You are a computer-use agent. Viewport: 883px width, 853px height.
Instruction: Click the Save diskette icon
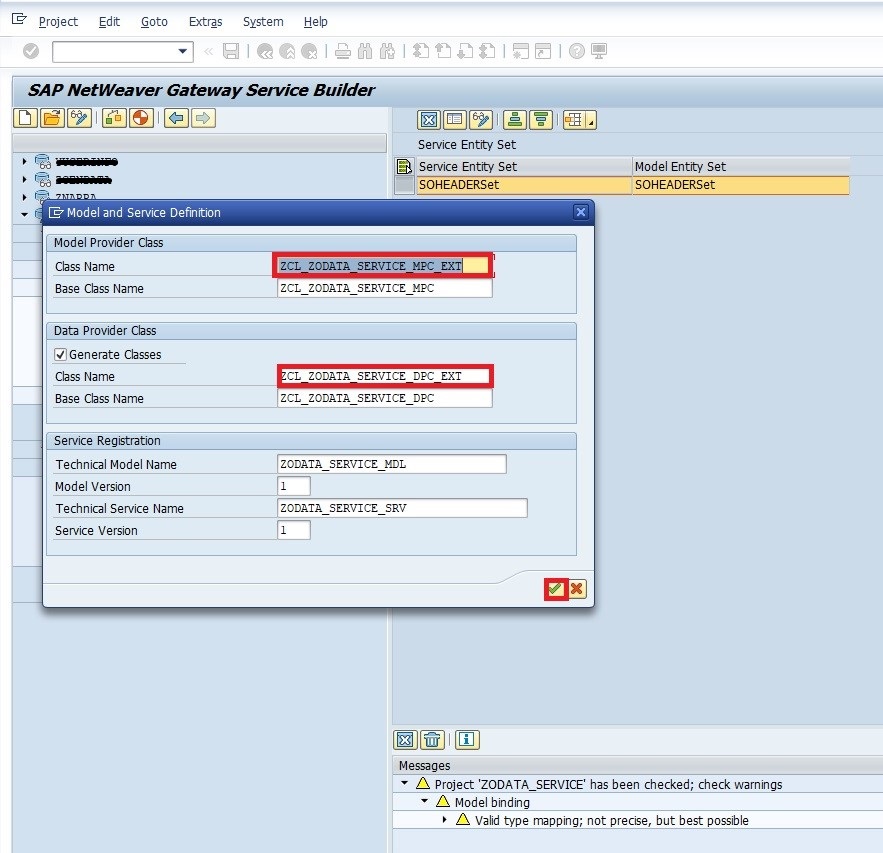pos(231,51)
